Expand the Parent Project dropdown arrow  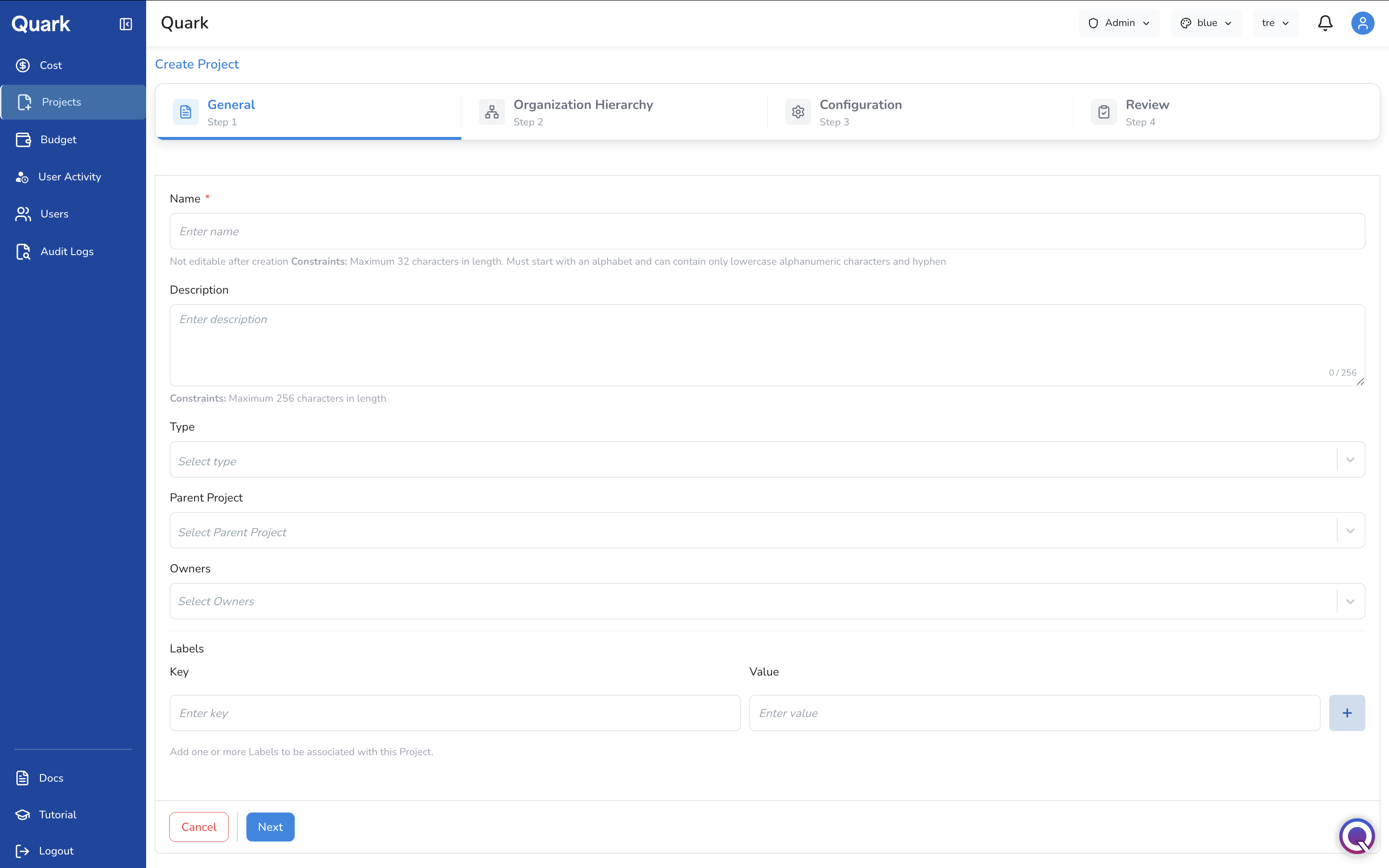[1350, 530]
